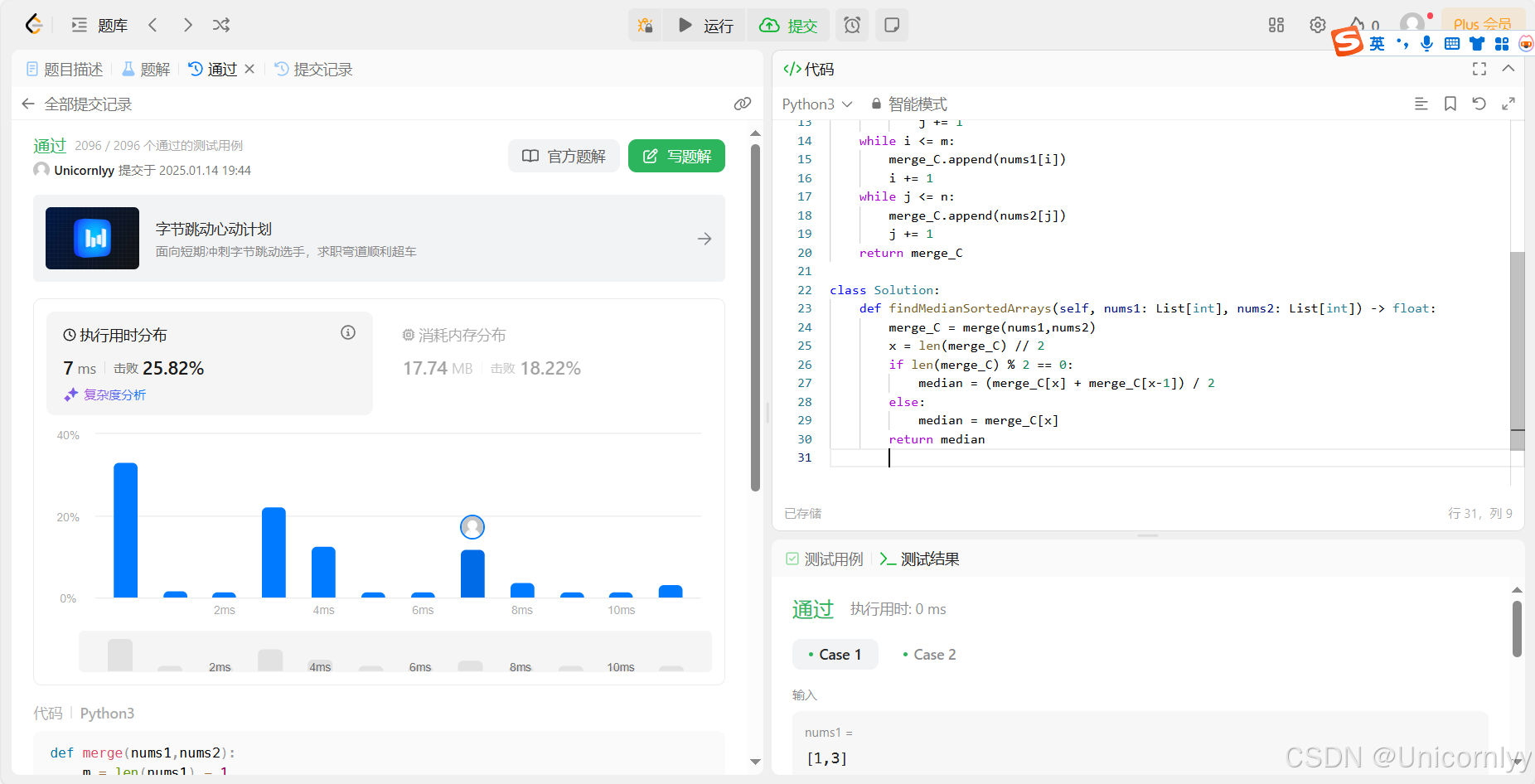Click the Unicornlyy username

coord(84,171)
